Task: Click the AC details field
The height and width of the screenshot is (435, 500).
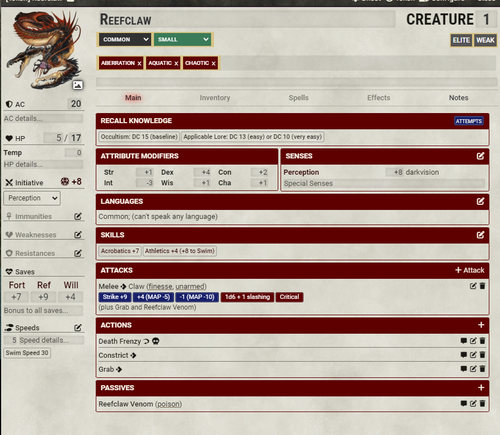Action: pos(43,118)
